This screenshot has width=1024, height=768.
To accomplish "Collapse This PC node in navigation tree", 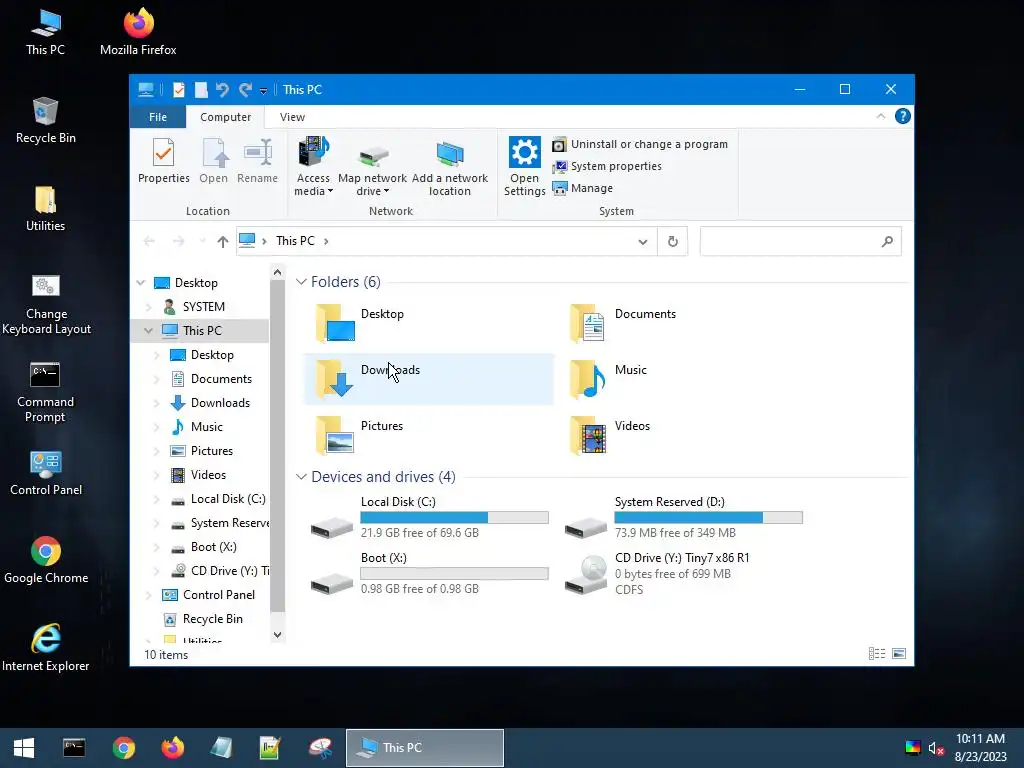I will pos(148,330).
